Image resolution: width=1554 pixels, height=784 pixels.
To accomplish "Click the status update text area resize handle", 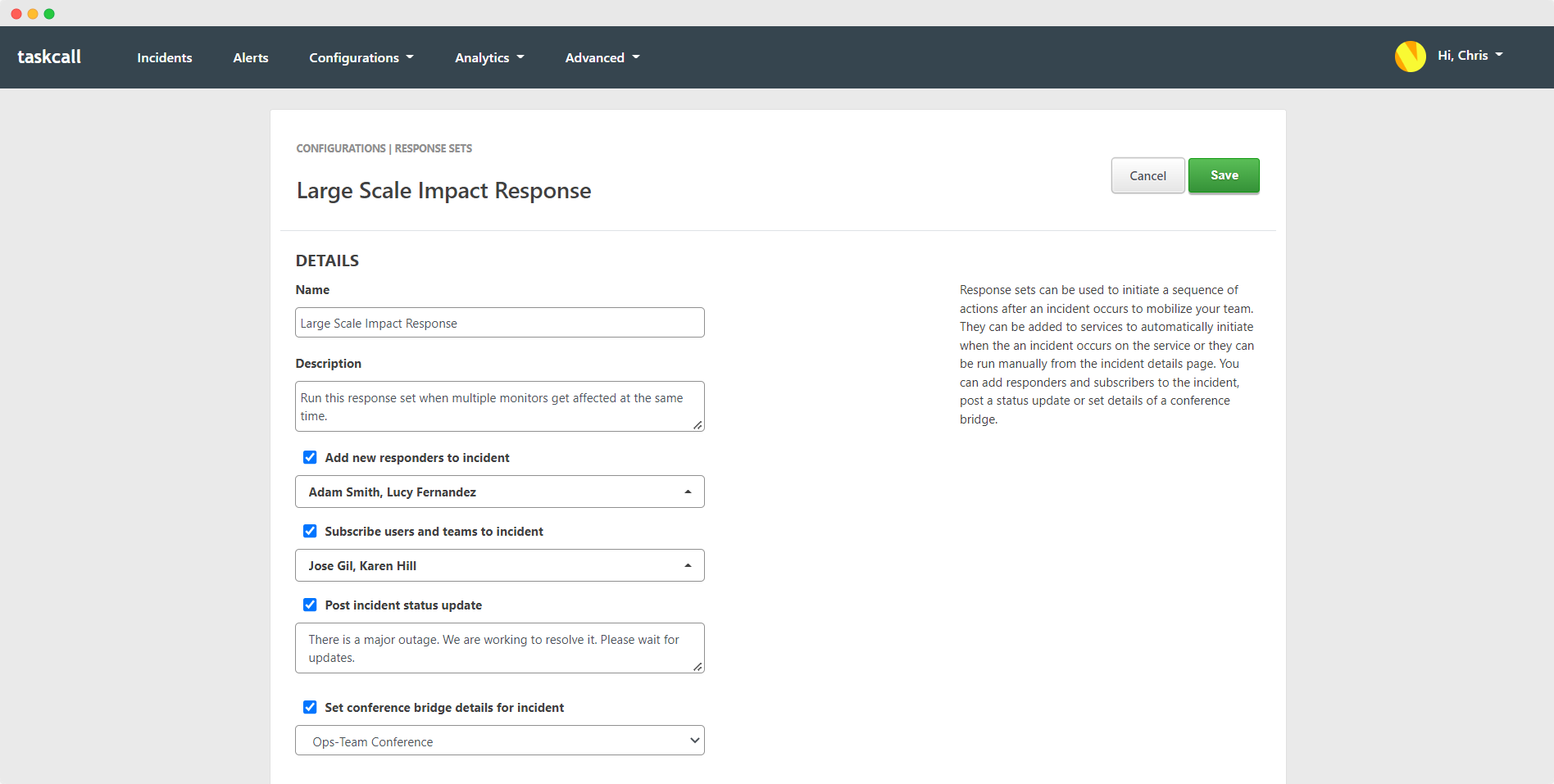I will click(x=697, y=666).
